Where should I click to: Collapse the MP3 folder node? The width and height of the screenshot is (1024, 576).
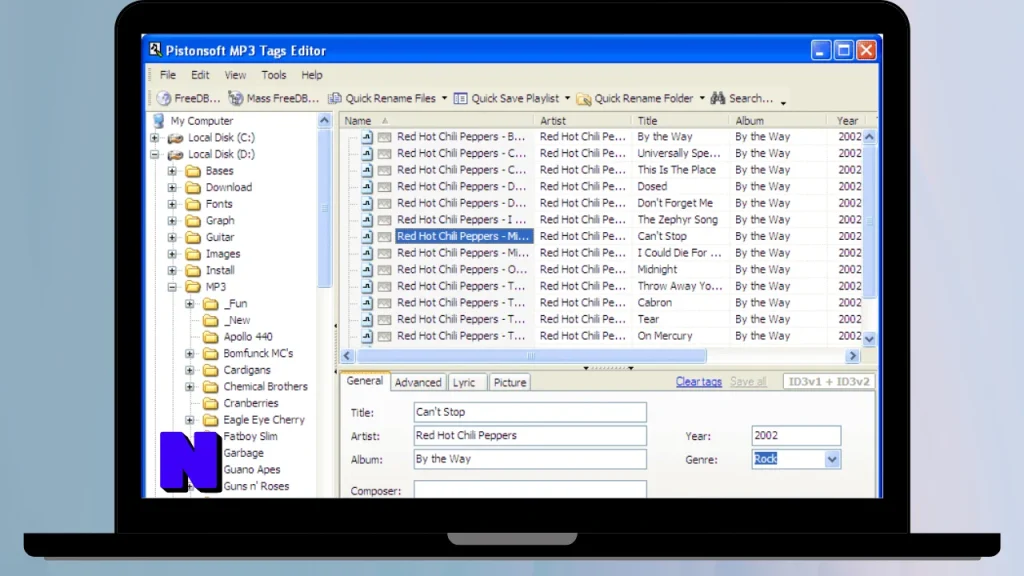[x=172, y=287]
